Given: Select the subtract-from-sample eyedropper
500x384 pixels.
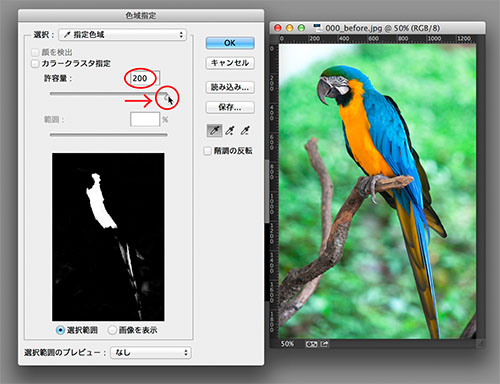Looking at the screenshot, I should click(245, 131).
